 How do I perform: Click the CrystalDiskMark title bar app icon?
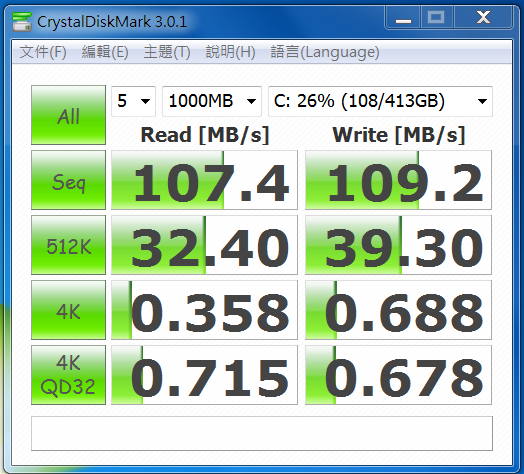pos(22,22)
